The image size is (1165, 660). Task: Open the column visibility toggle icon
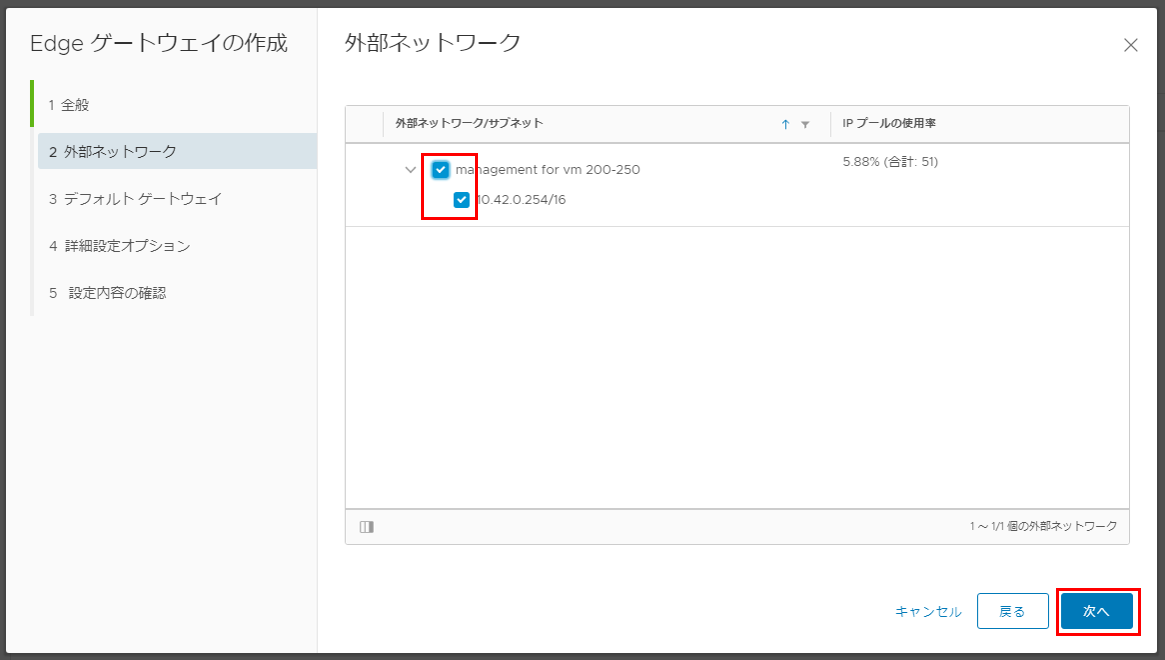[366, 527]
